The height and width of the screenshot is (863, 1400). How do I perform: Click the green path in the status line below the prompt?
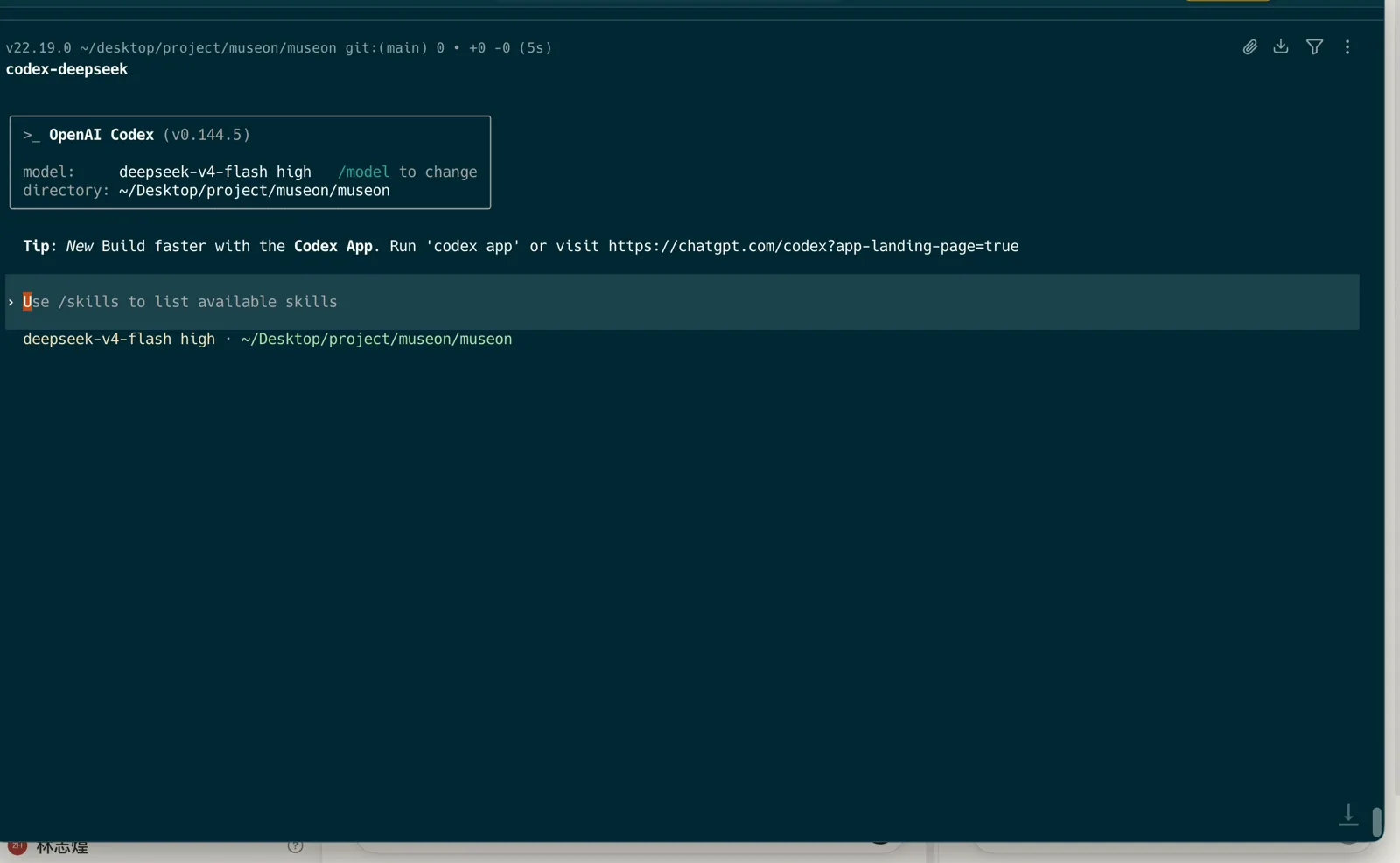click(x=376, y=340)
